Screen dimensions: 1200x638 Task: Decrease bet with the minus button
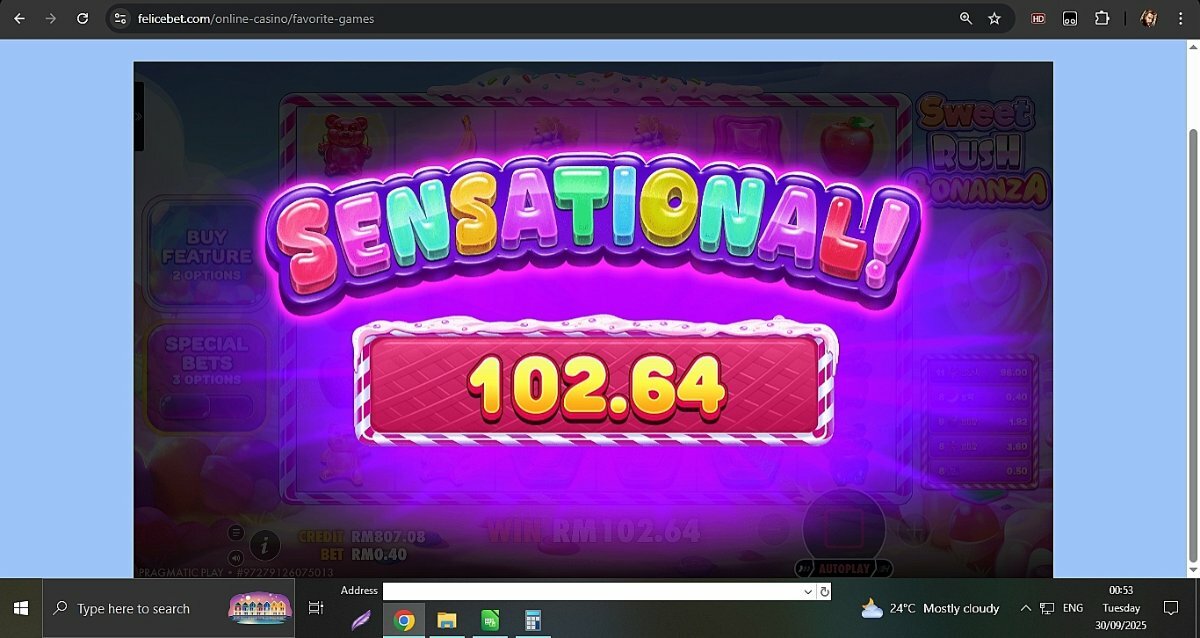coord(773,528)
